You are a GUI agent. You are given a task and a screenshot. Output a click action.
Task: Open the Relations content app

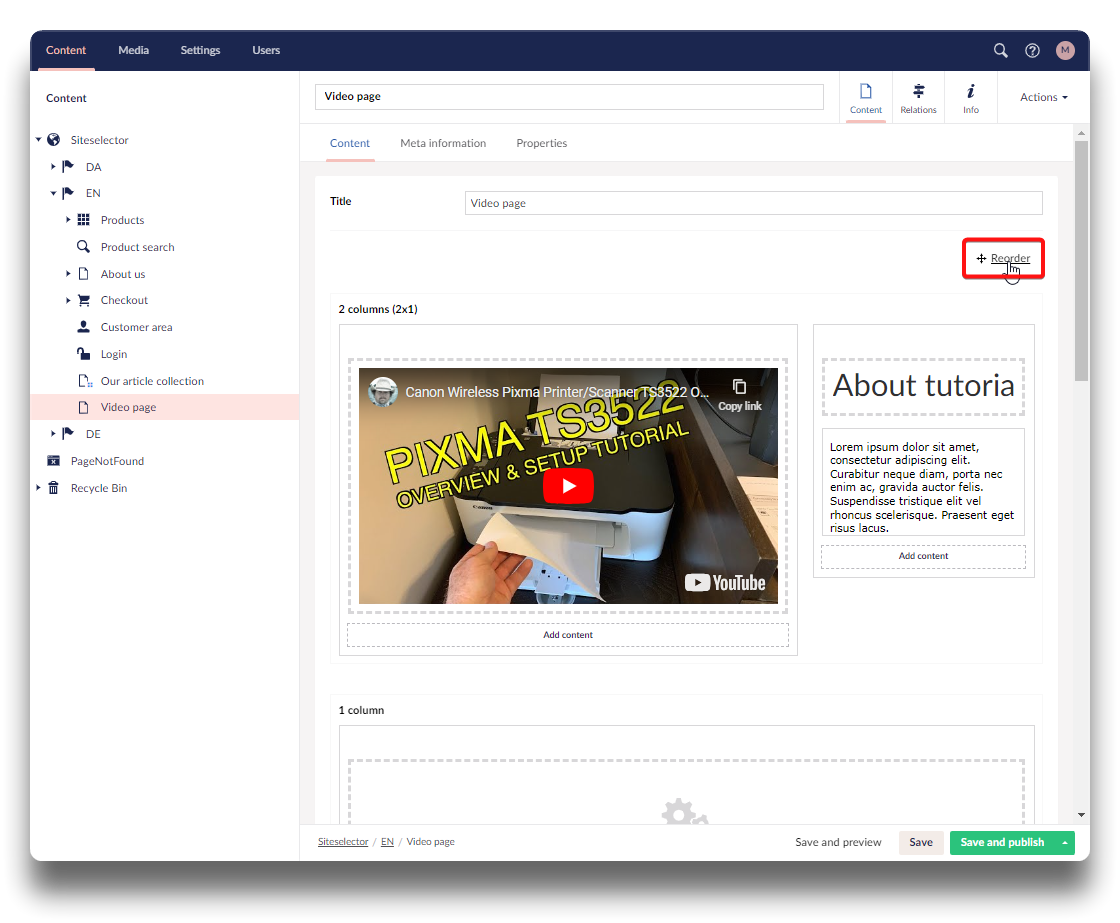918,98
